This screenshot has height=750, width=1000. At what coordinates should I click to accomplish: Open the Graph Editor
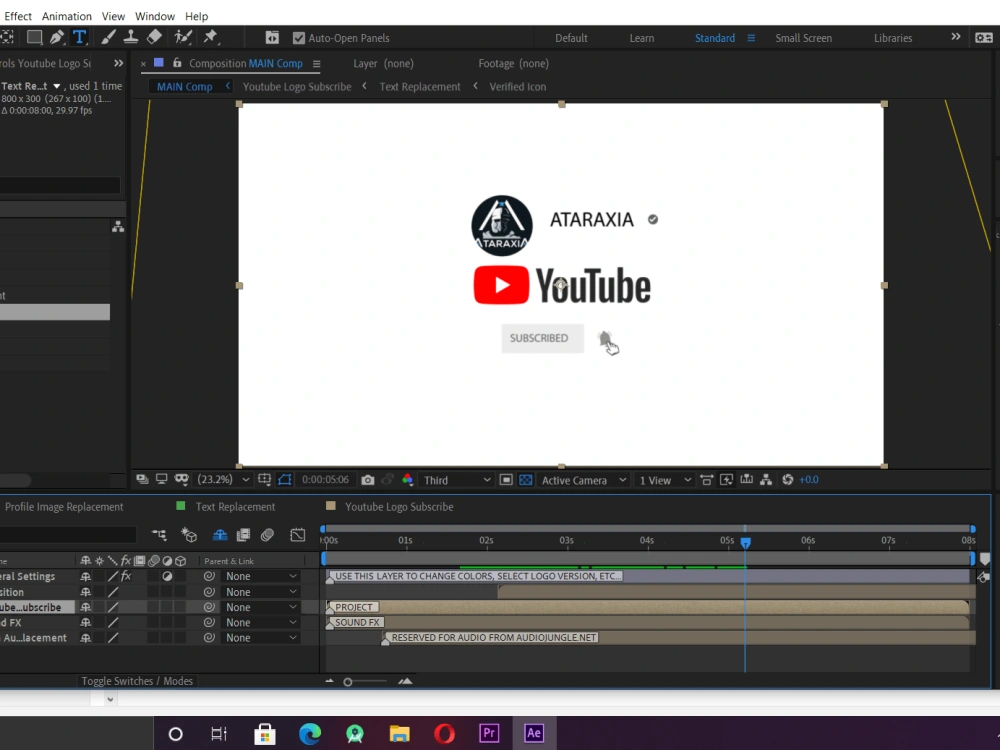tap(298, 534)
